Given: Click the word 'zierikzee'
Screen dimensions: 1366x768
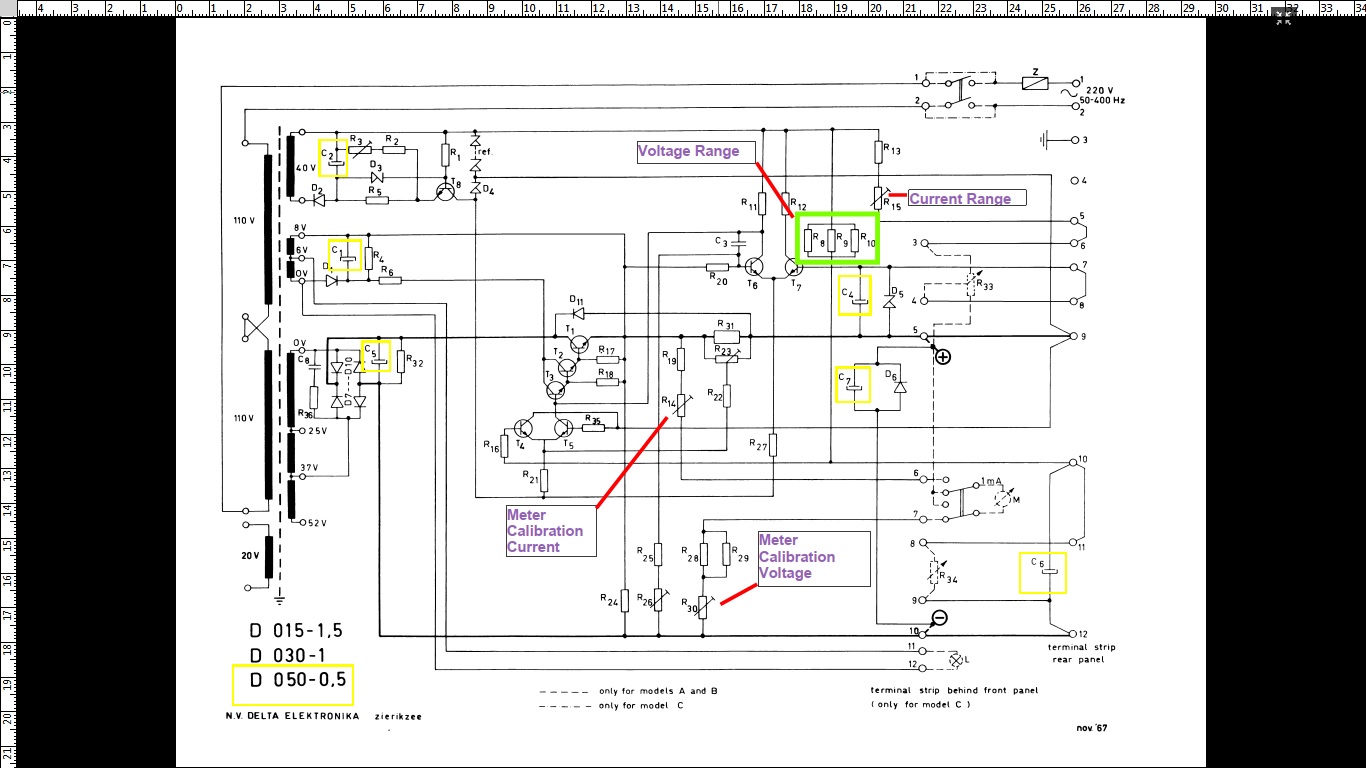Looking at the screenshot, I should (x=398, y=717).
